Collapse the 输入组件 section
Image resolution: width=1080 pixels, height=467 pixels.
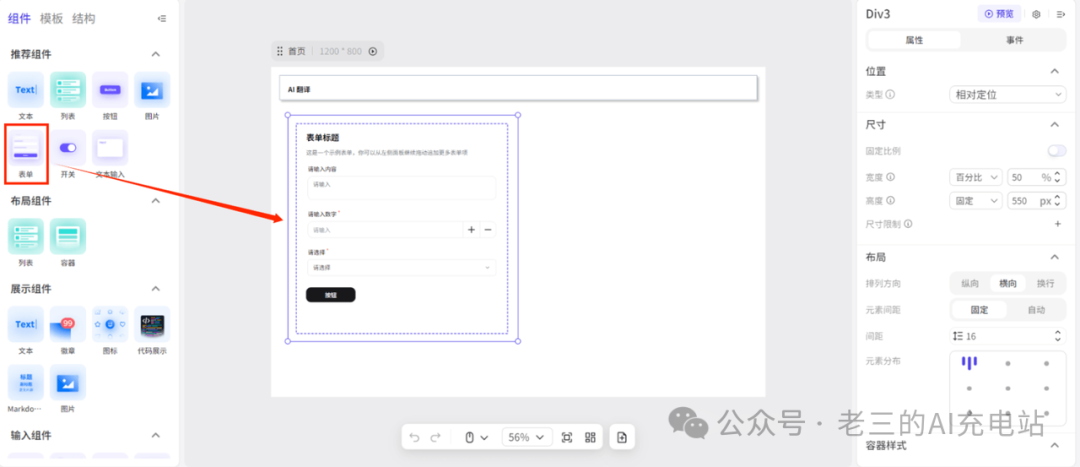click(x=156, y=435)
